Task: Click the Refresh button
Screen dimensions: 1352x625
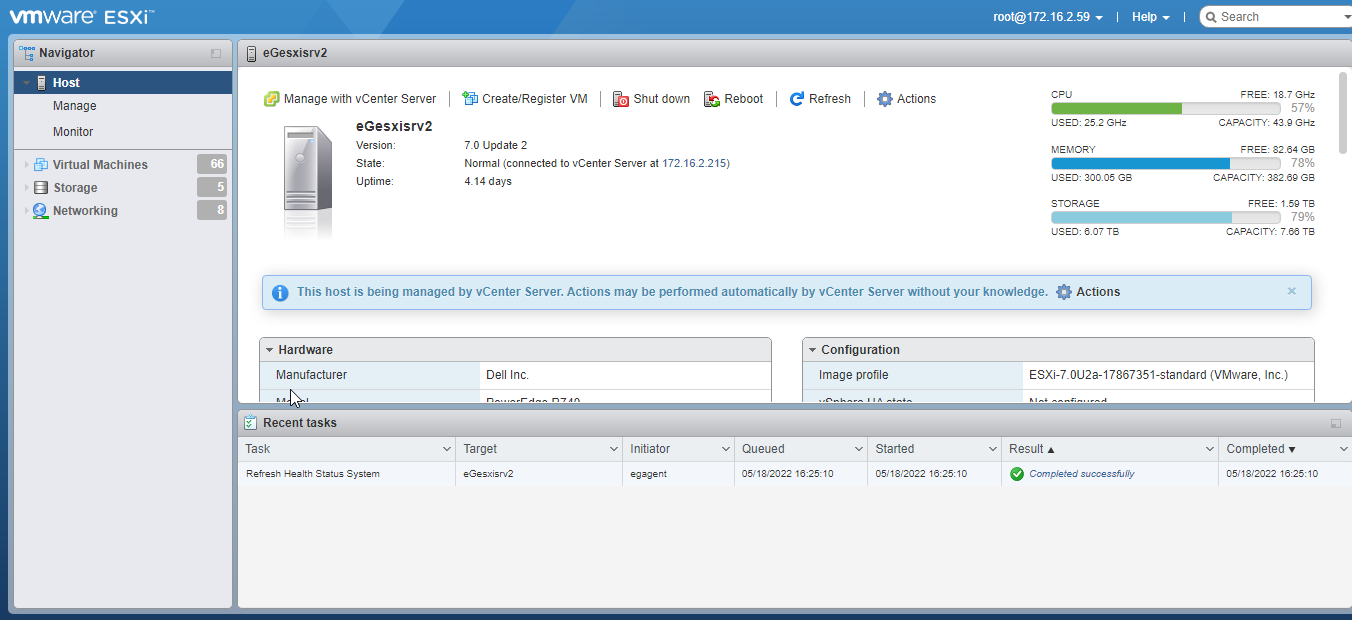Action: tap(820, 99)
